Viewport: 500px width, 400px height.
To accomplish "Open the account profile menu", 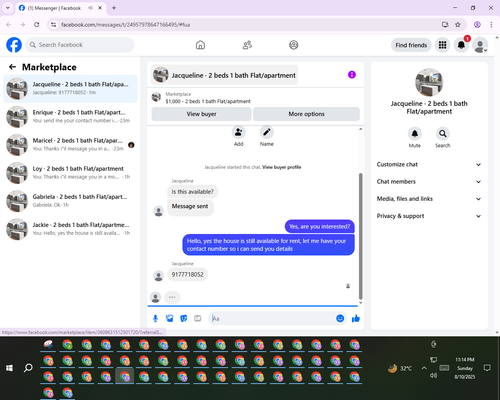I will 480,45.
